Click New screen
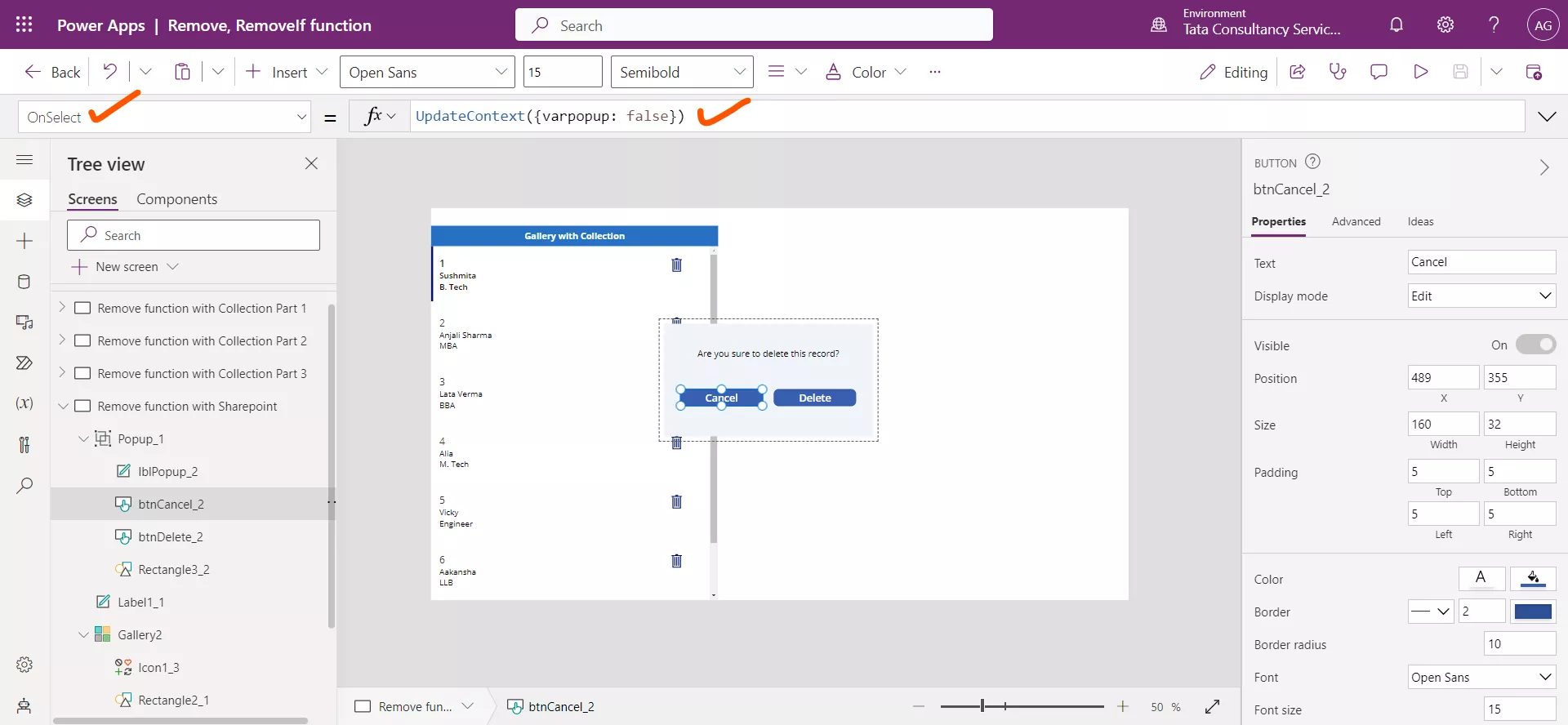Image resolution: width=1568 pixels, height=725 pixels. [x=125, y=266]
